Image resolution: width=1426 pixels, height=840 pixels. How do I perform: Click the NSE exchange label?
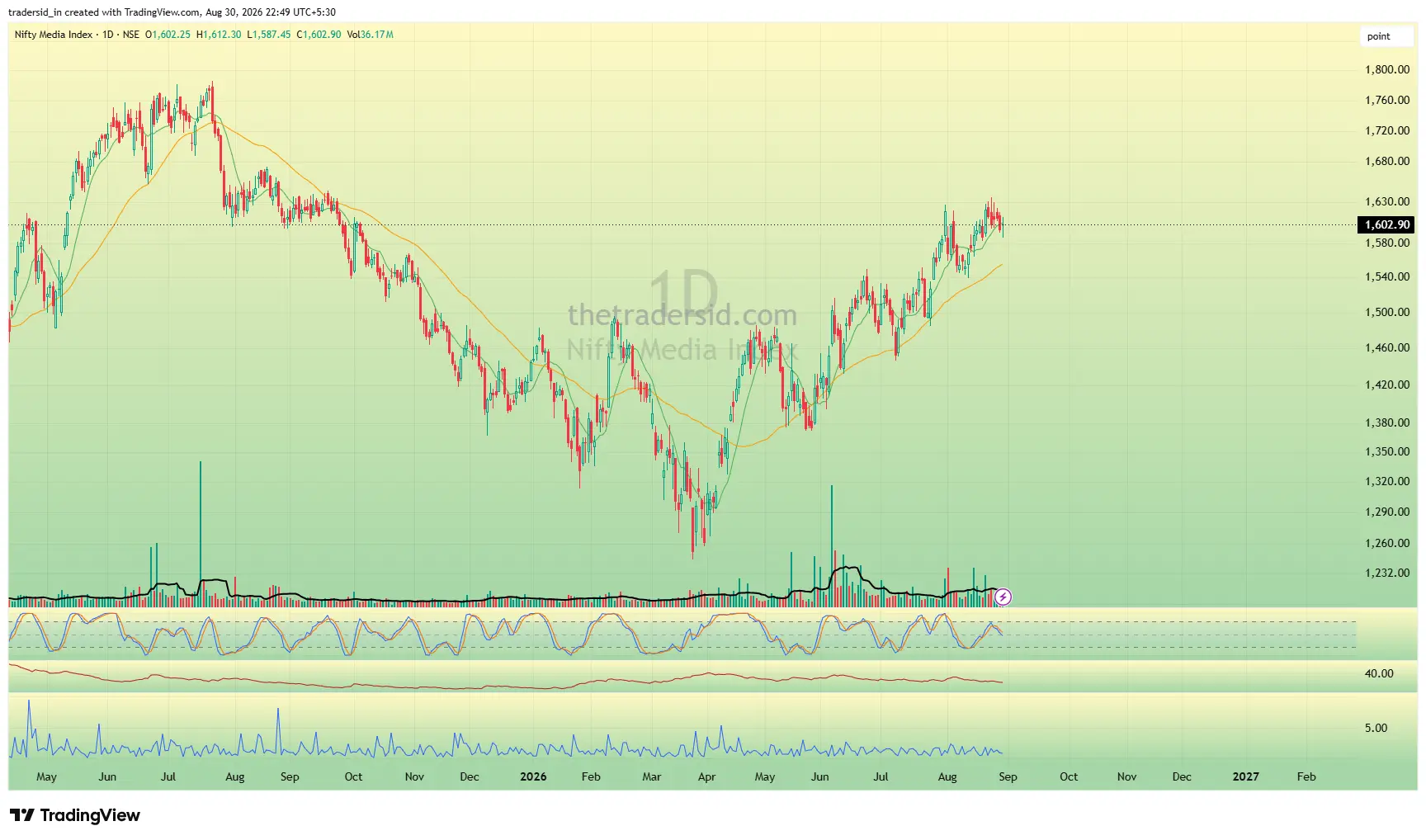pos(131,35)
